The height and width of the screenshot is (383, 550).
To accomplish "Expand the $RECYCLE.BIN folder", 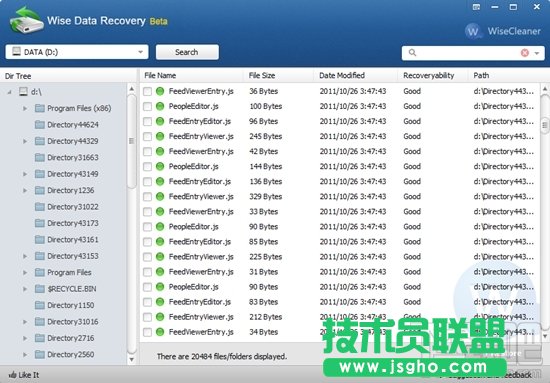I will [x=25, y=289].
